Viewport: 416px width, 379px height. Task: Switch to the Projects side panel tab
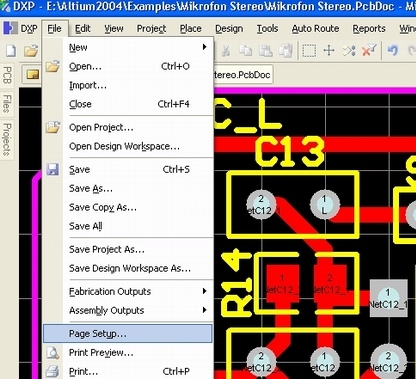(x=7, y=139)
